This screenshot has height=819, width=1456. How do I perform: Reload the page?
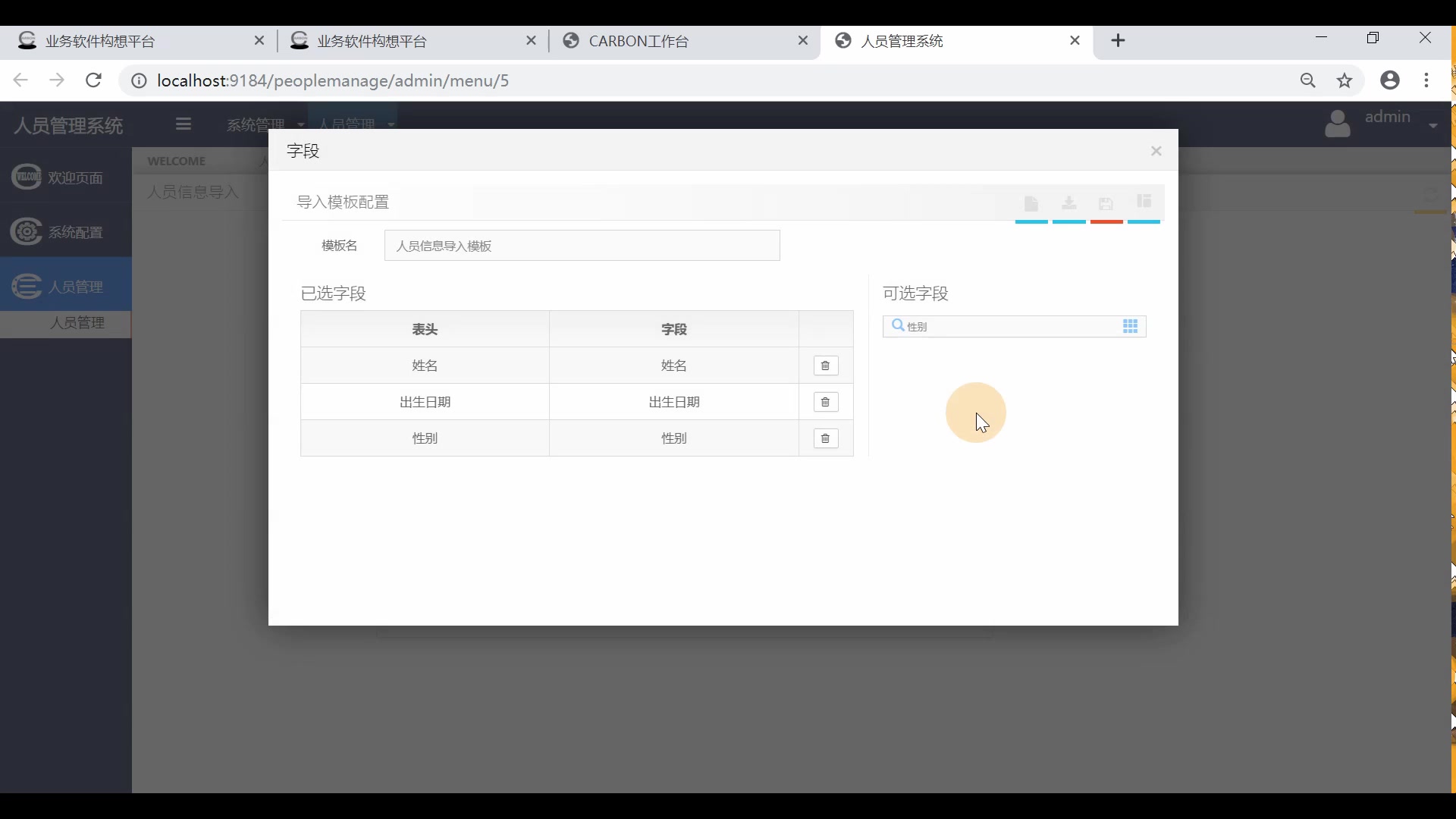tap(93, 80)
